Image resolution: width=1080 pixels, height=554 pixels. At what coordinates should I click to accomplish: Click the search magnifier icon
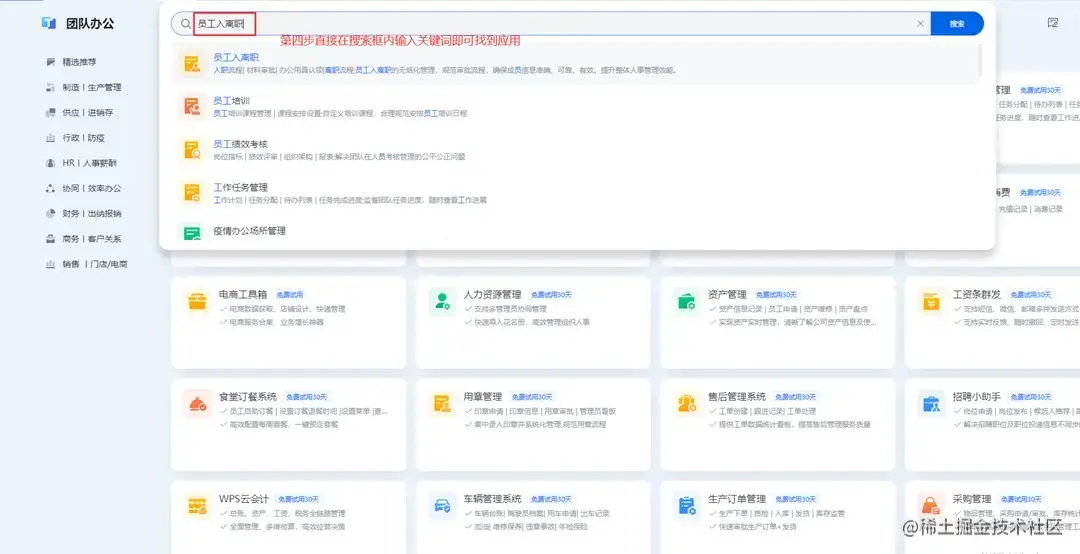pos(185,23)
